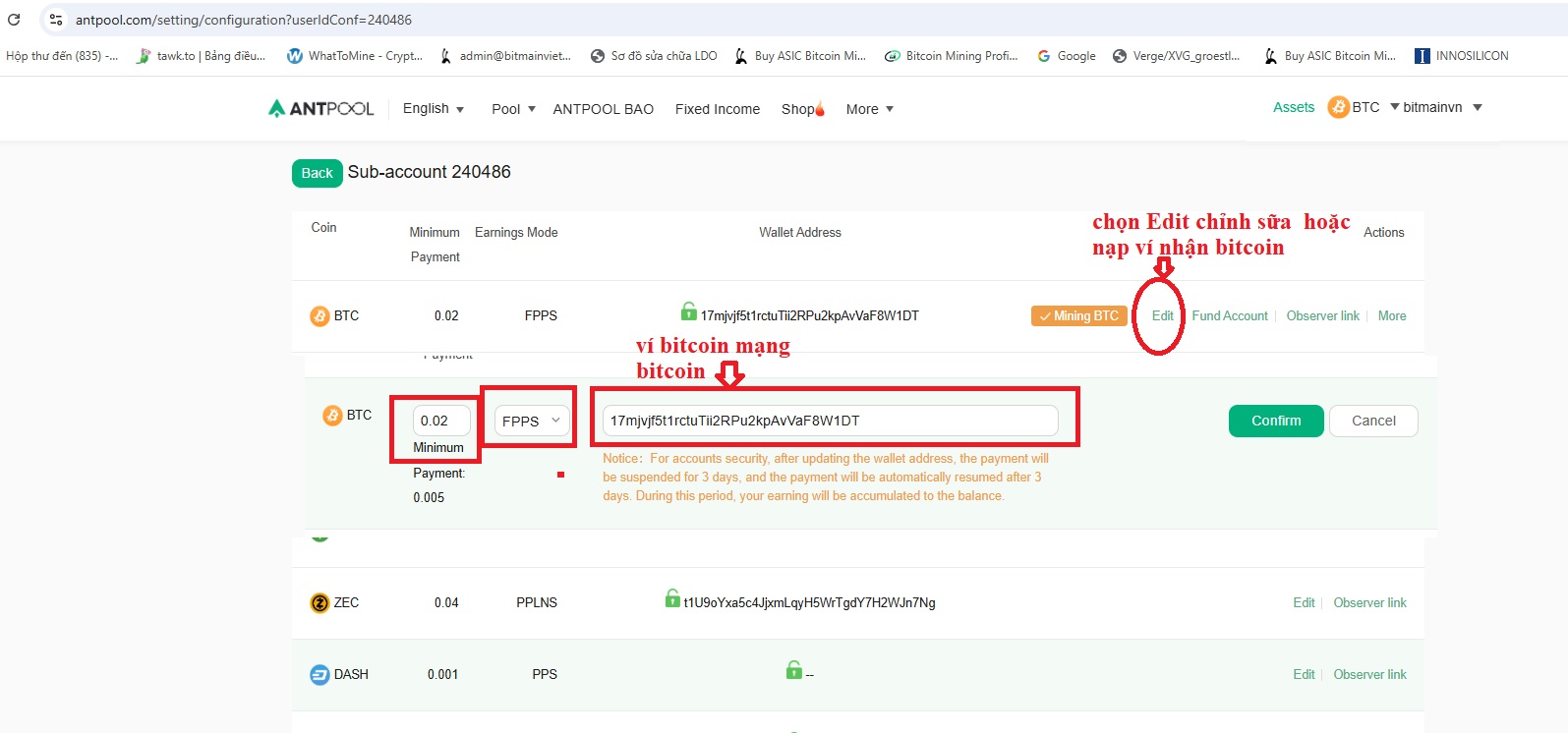
Task: Open the WhatToMine bookmark
Action: (x=354, y=56)
